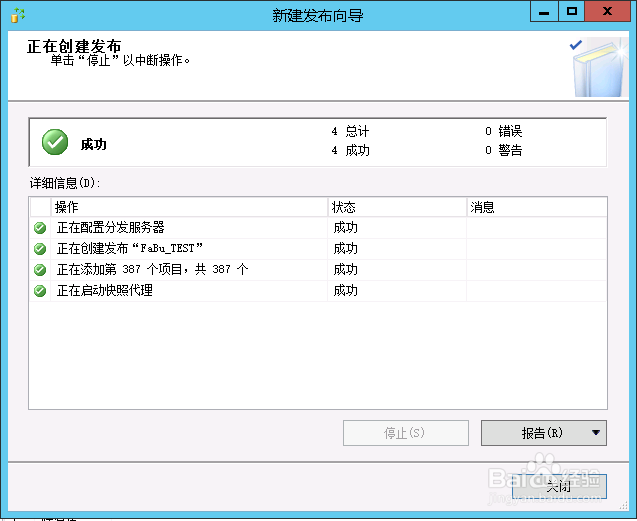
Task: Click the 操作 column header
Action: [x=189, y=207]
